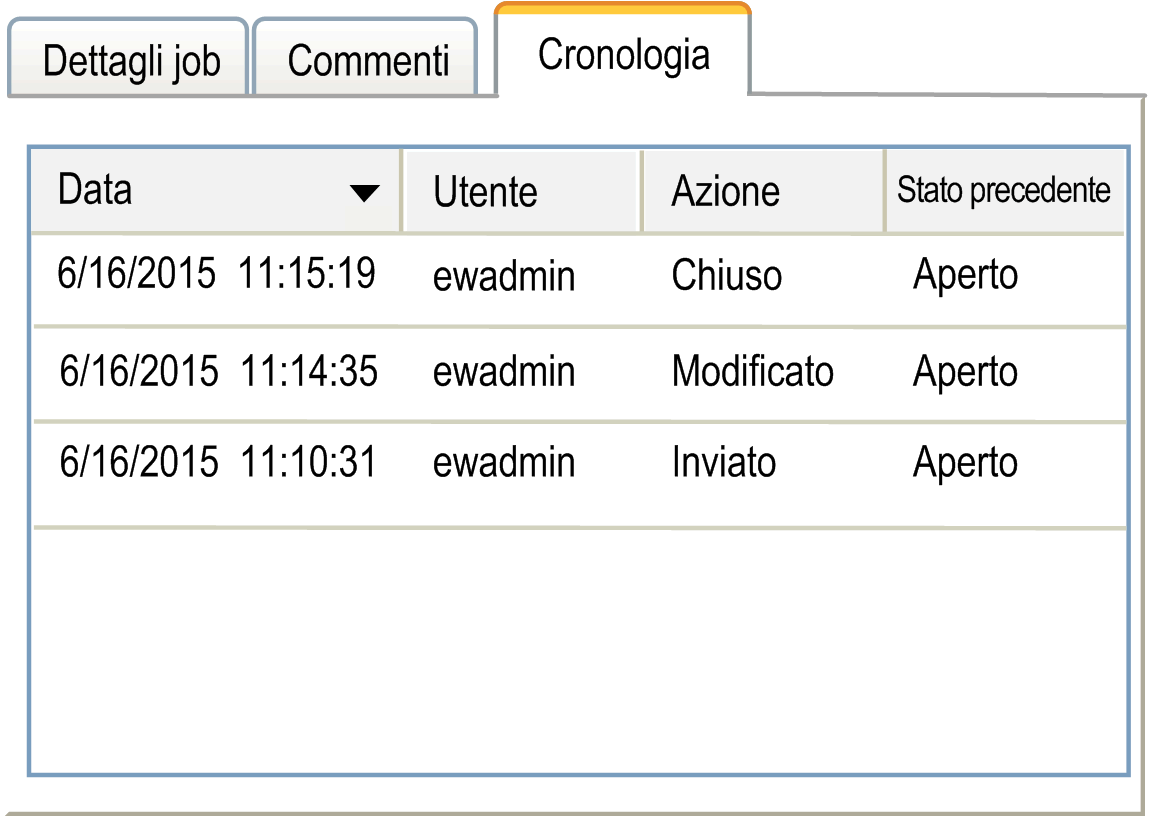Click the Inviato action cell
Image resolution: width=1172 pixels, height=839 pixels.
(x=723, y=463)
